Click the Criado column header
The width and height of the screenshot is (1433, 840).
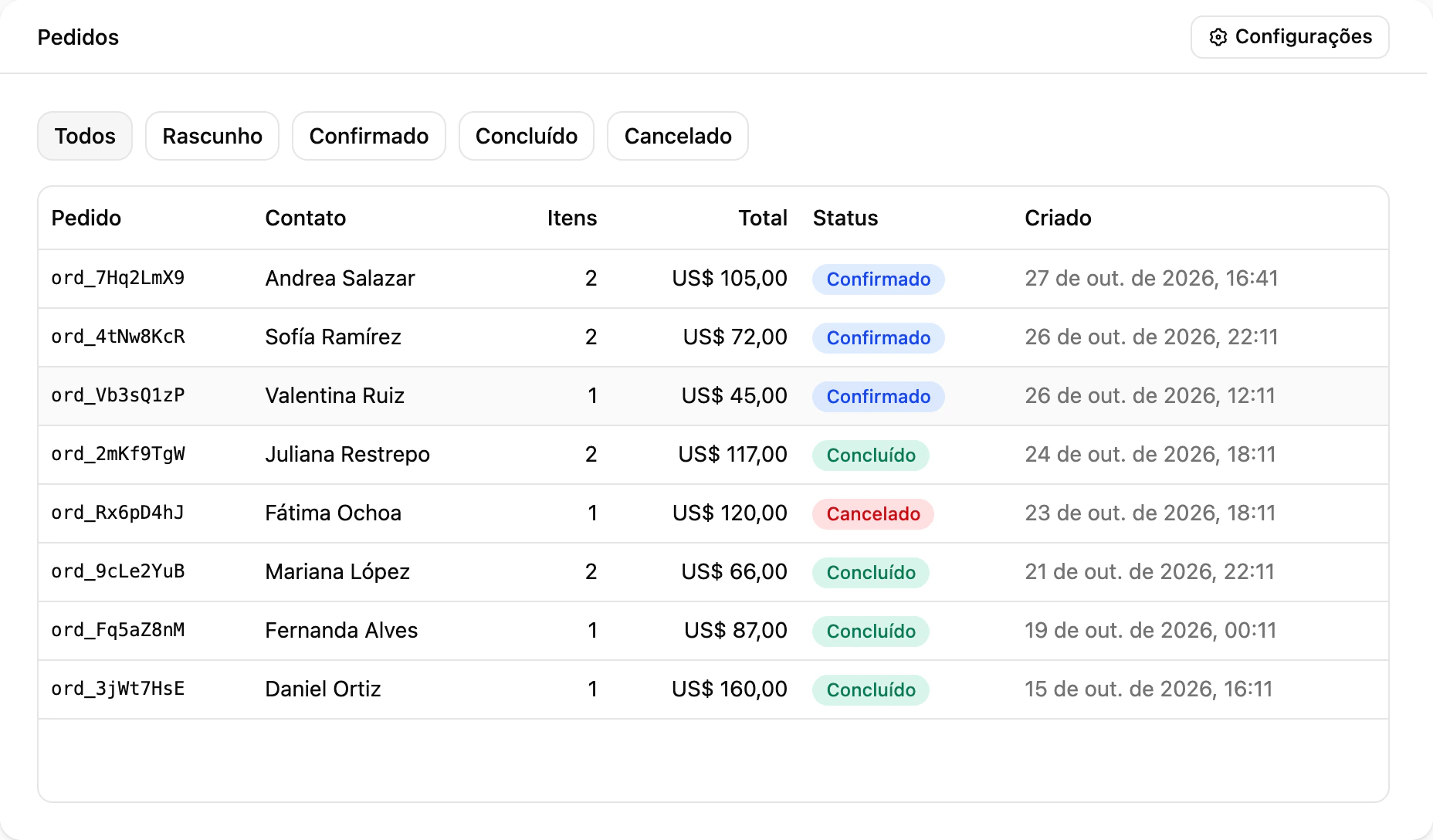[1058, 218]
